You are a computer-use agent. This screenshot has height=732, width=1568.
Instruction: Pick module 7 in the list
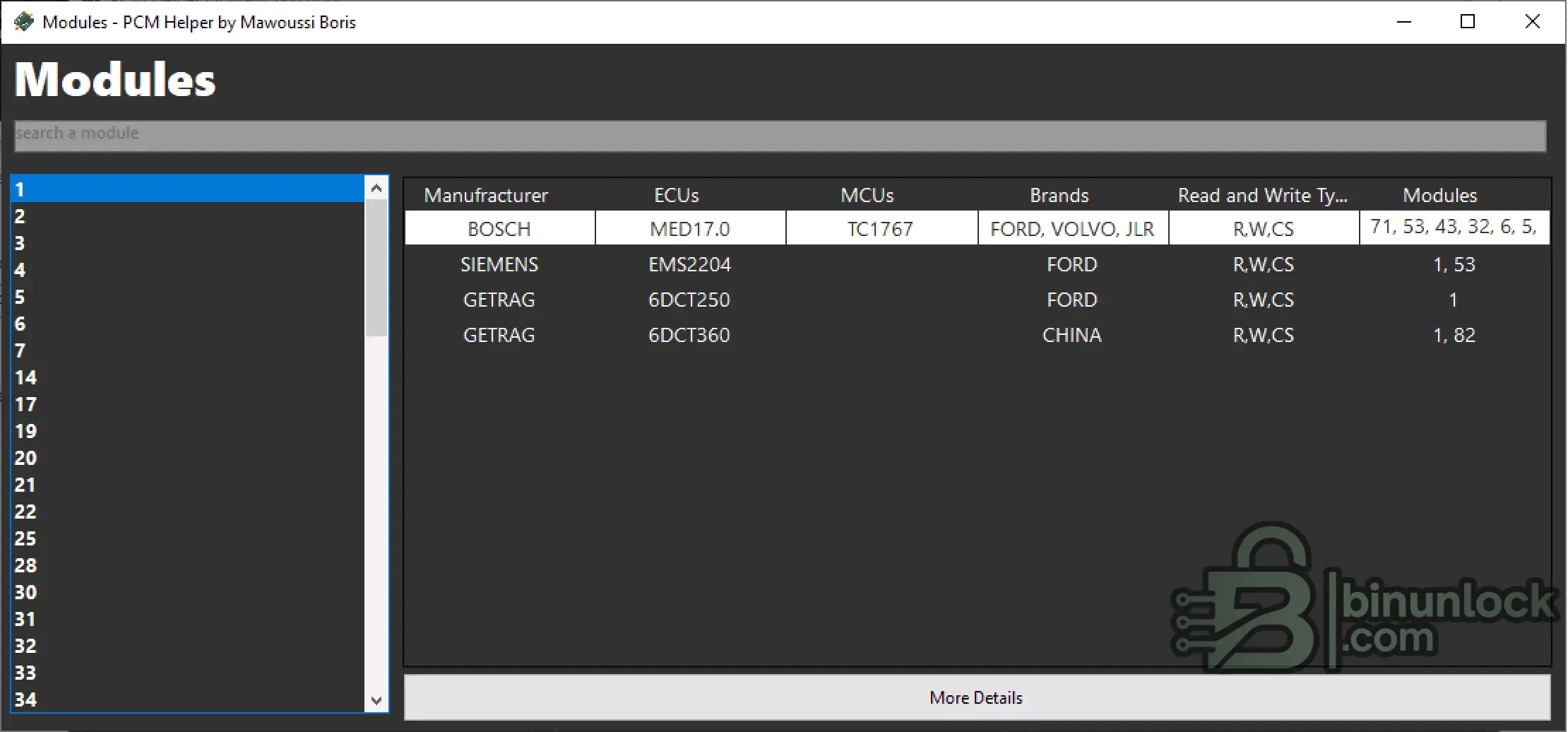(188, 350)
